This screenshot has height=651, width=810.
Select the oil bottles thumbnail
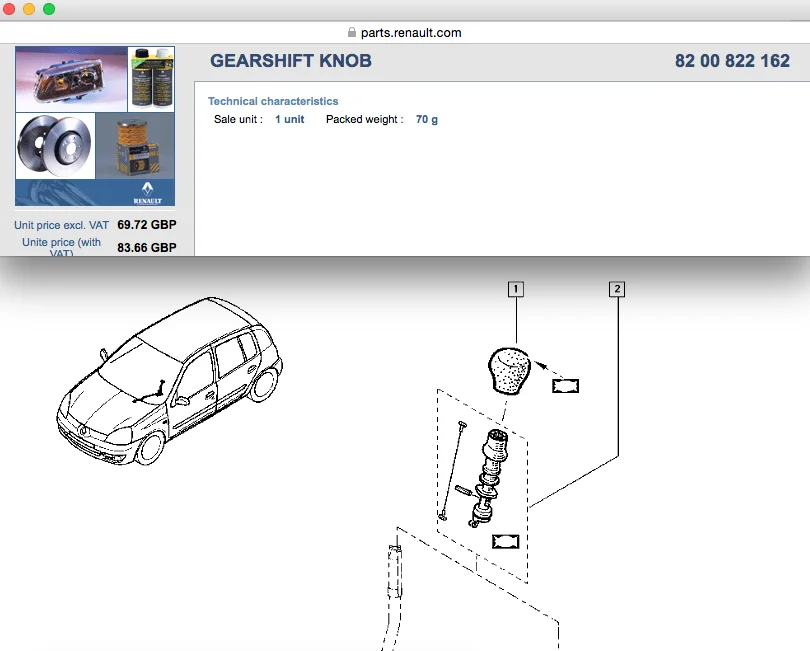[x=151, y=79]
